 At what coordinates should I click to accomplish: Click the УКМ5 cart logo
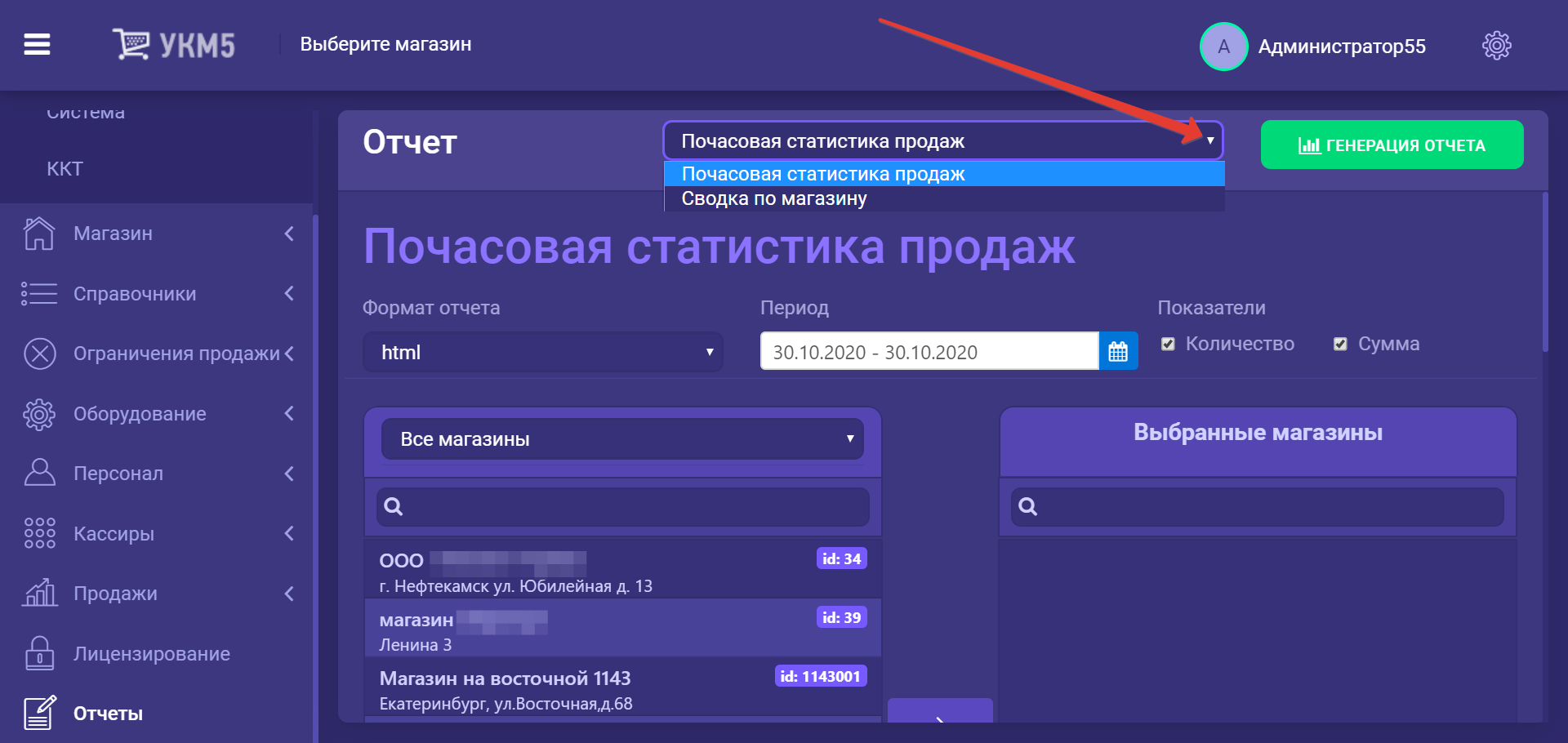[x=173, y=44]
